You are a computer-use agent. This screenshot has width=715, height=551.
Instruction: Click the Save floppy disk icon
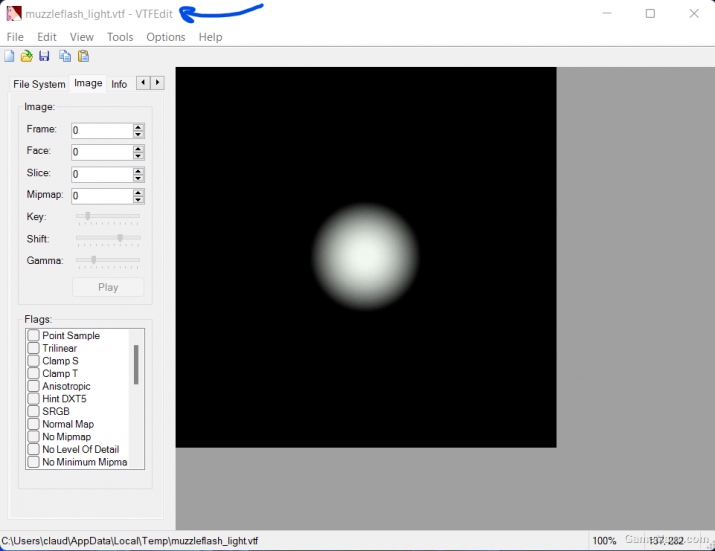tap(44, 56)
